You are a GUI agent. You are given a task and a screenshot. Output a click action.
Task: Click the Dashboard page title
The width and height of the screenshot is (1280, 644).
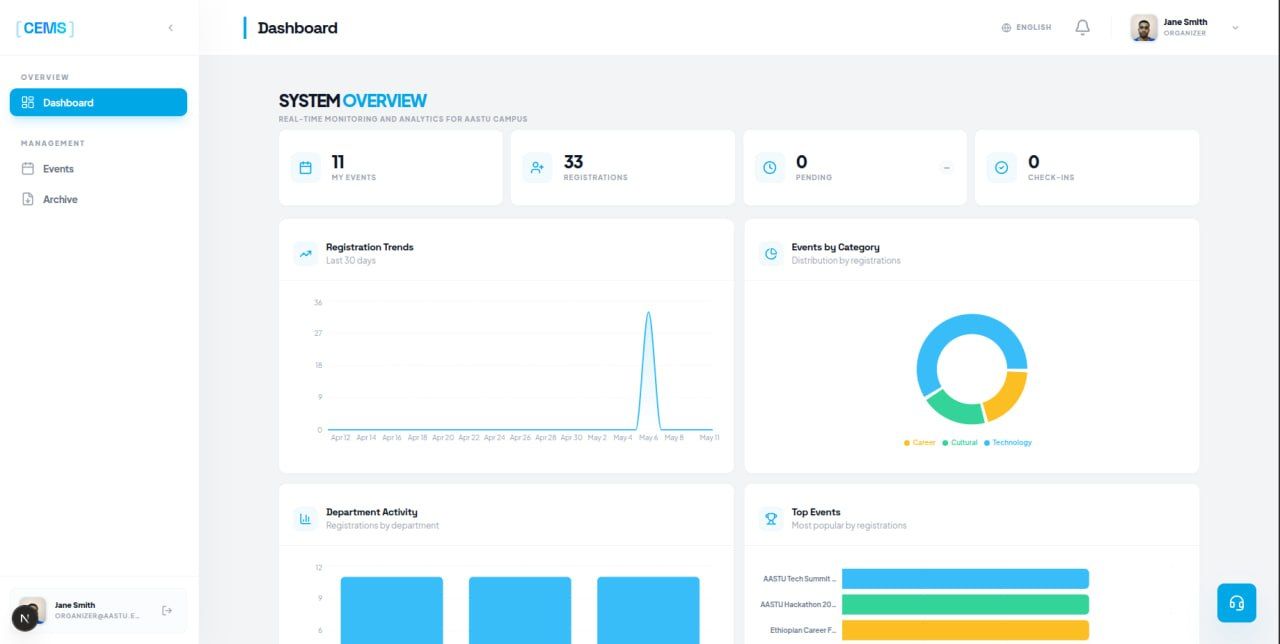tap(298, 28)
